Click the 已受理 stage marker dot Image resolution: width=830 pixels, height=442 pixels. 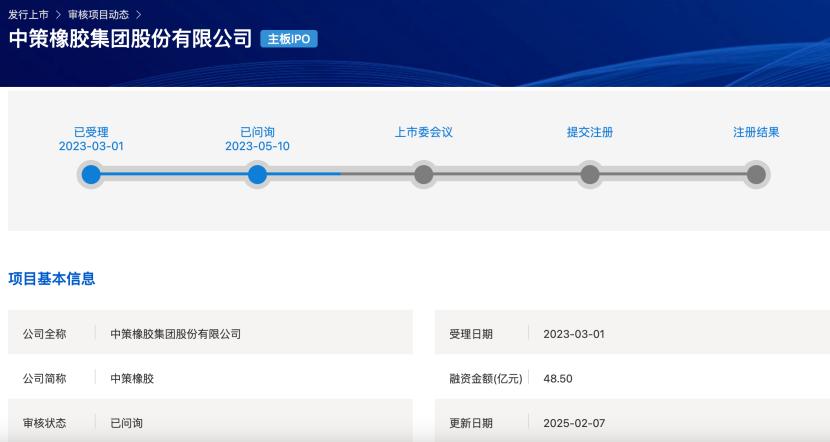pyautogui.click(x=91, y=174)
